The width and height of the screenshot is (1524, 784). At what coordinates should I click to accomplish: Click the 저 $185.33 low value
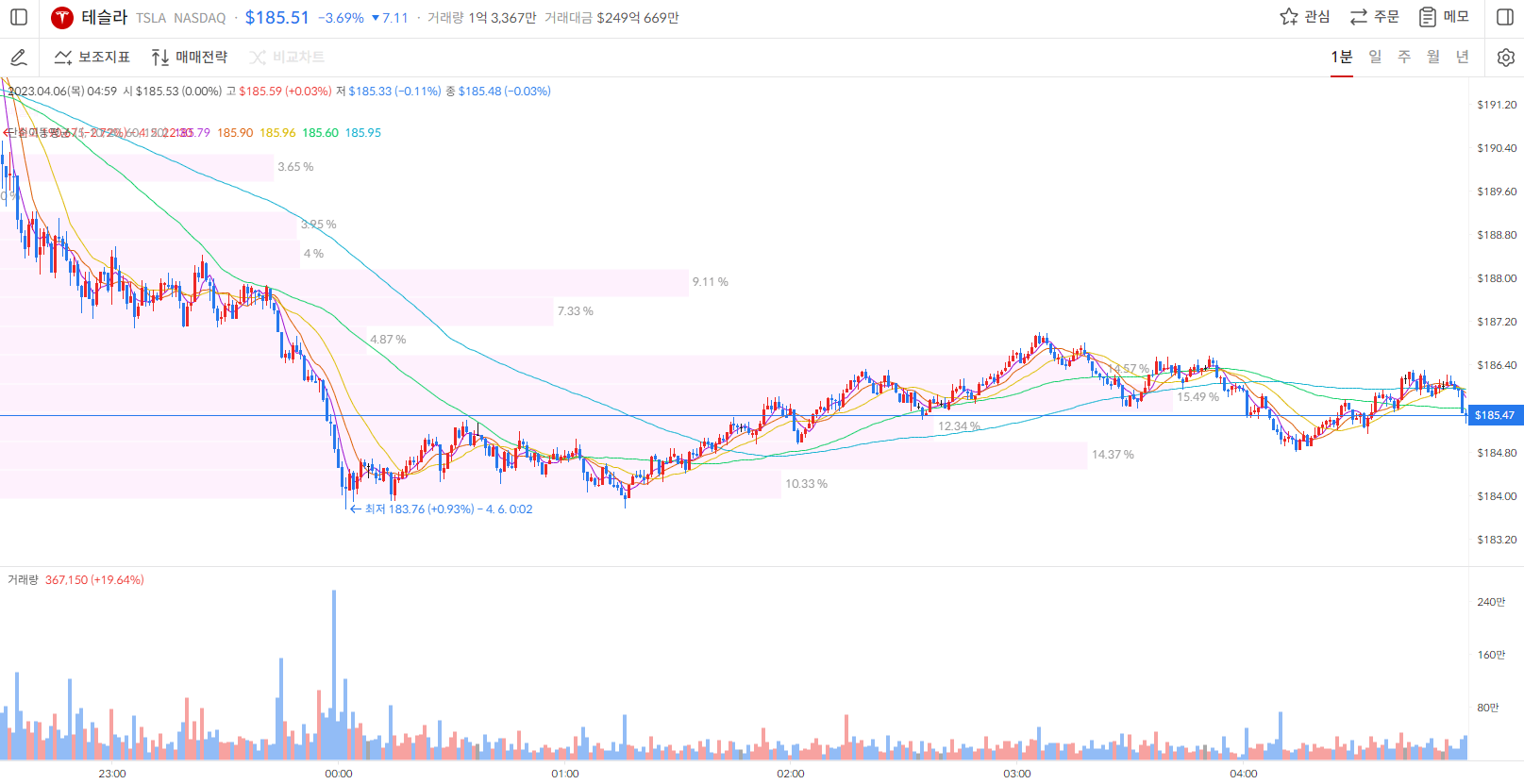[x=389, y=92]
